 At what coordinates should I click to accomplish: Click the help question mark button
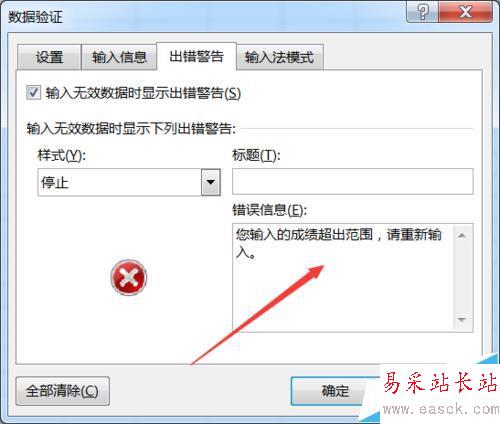422,13
